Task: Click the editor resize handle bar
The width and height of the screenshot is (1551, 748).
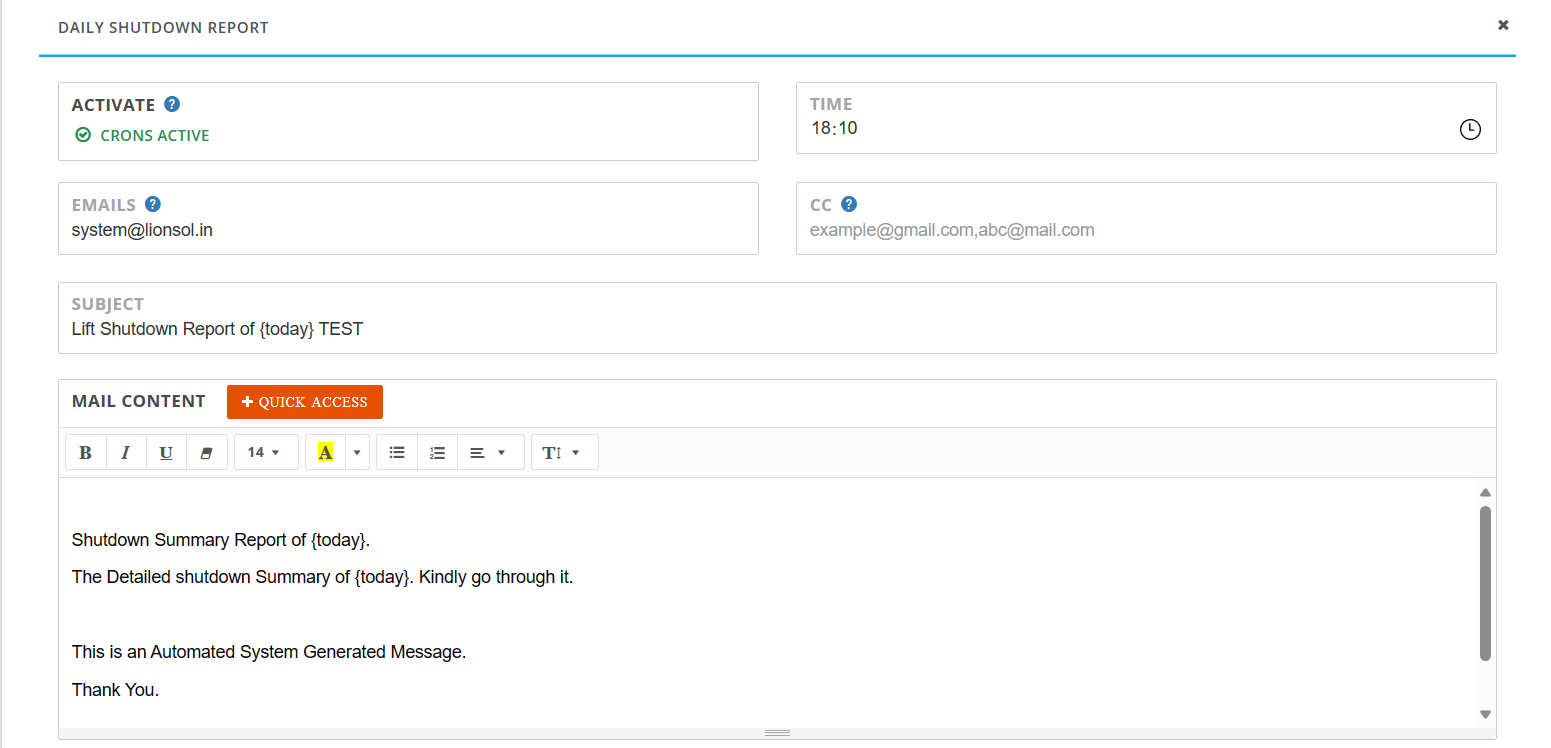Action: (777, 733)
